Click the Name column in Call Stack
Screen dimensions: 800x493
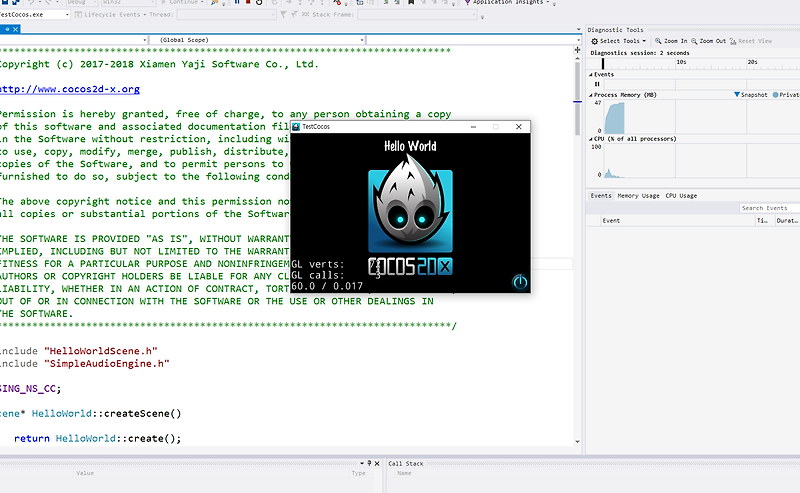pos(404,473)
